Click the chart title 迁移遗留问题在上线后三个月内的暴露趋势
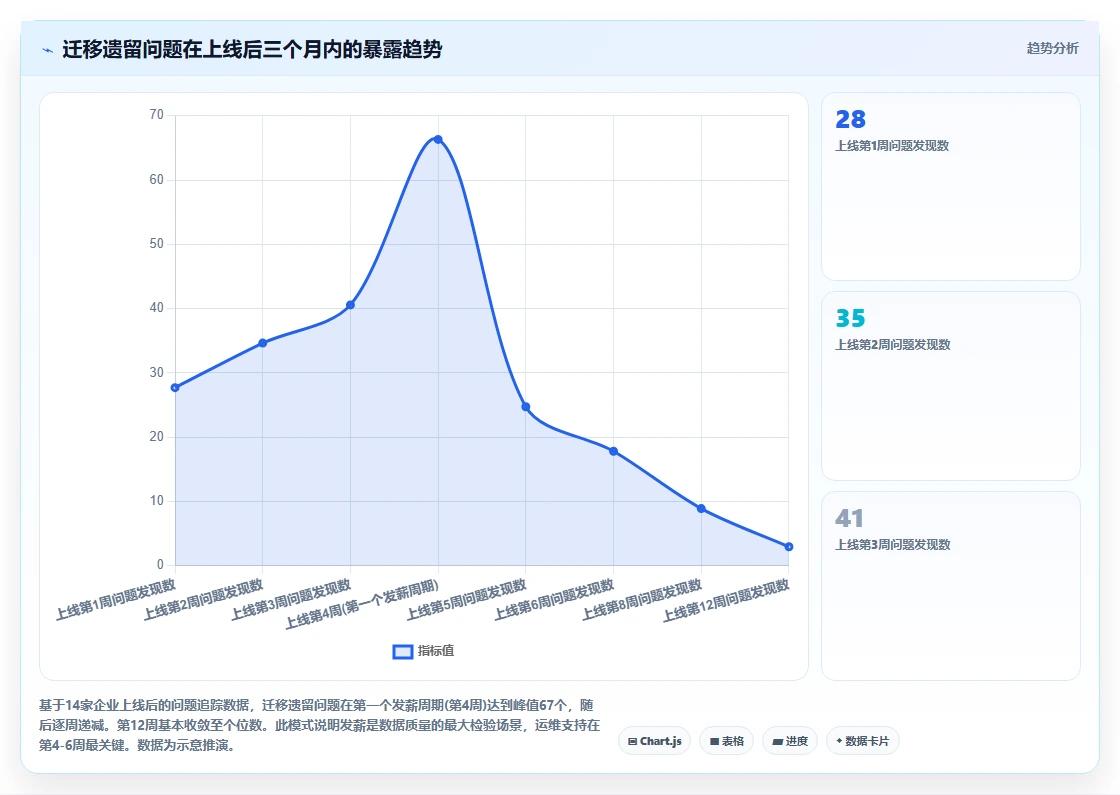Image resolution: width=1120 pixels, height=795 pixels. click(252, 49)
